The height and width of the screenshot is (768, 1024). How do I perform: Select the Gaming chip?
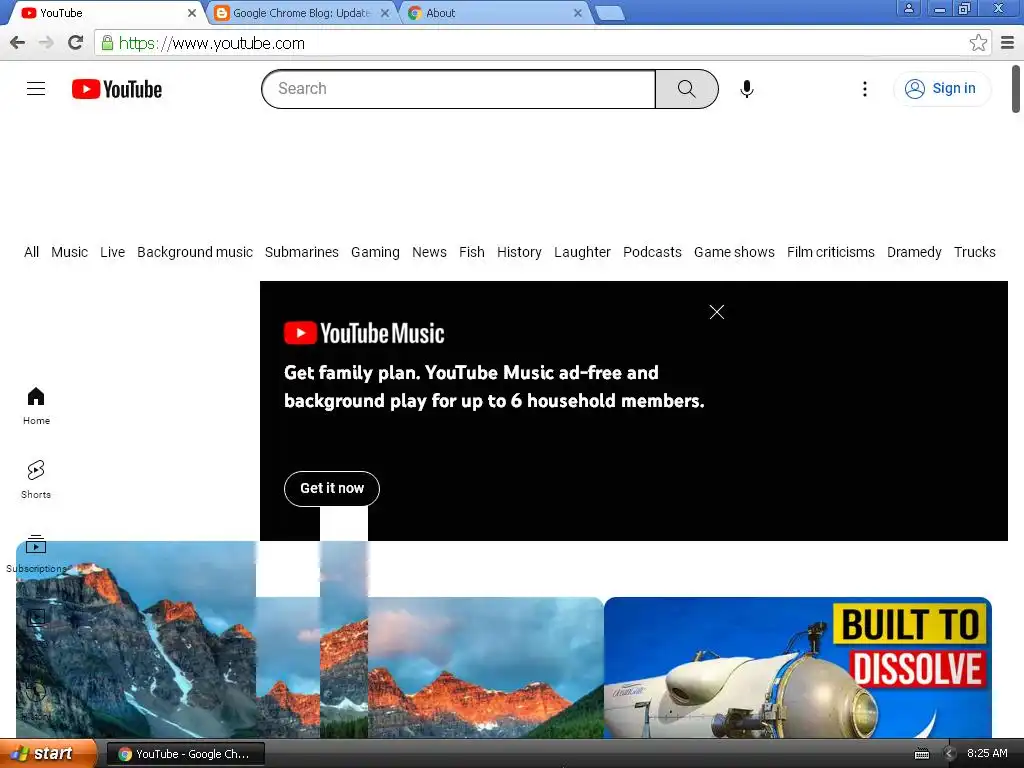[x=375, y=252]
